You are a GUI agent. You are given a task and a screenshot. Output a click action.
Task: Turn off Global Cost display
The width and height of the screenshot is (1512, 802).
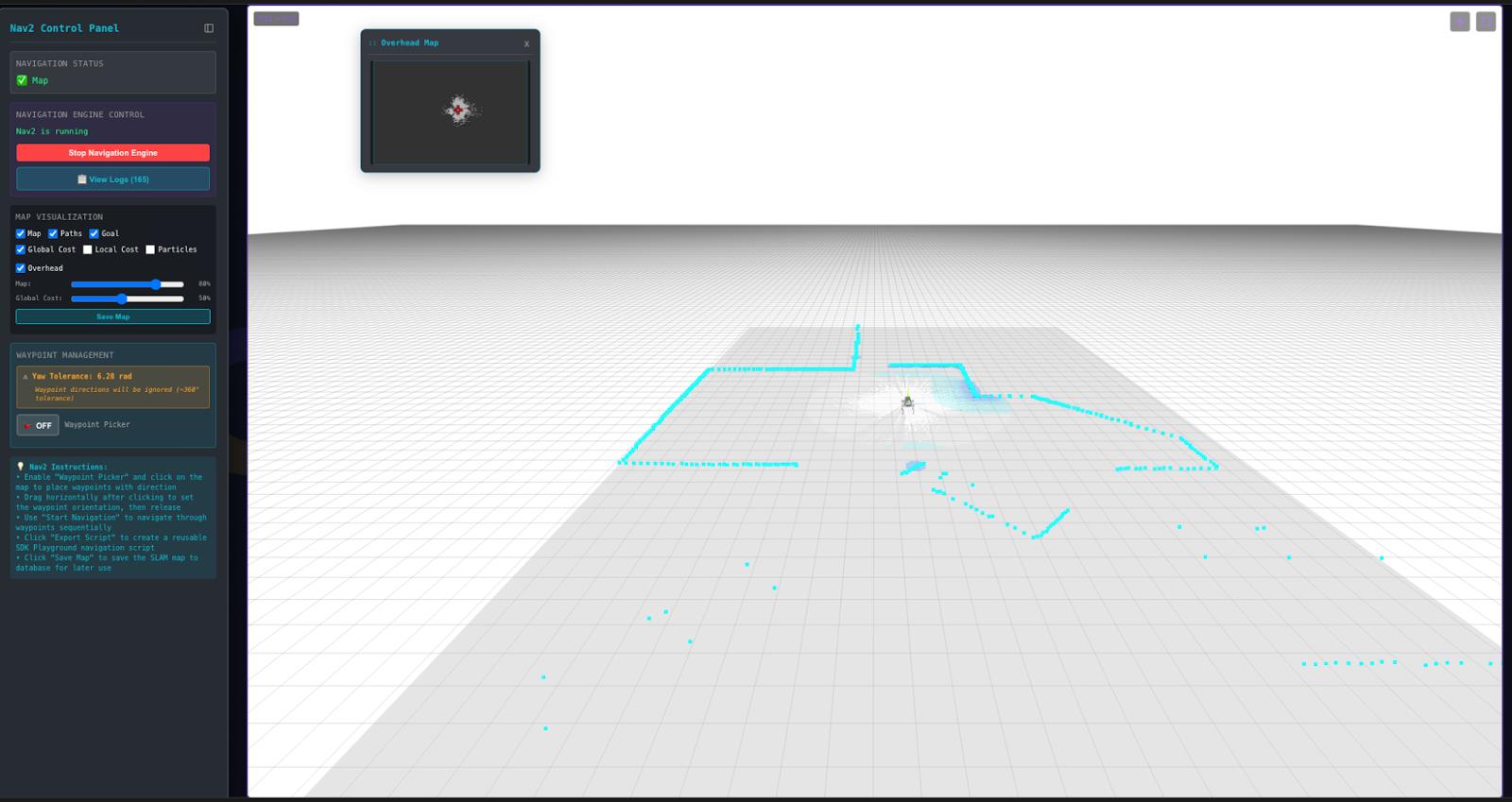[x=21, y=249]
